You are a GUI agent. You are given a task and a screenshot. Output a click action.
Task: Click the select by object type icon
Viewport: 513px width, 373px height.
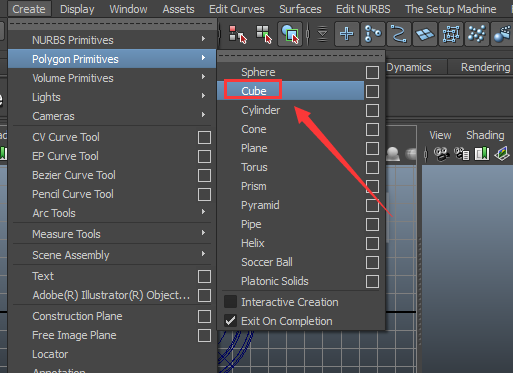tap(264, 34)
